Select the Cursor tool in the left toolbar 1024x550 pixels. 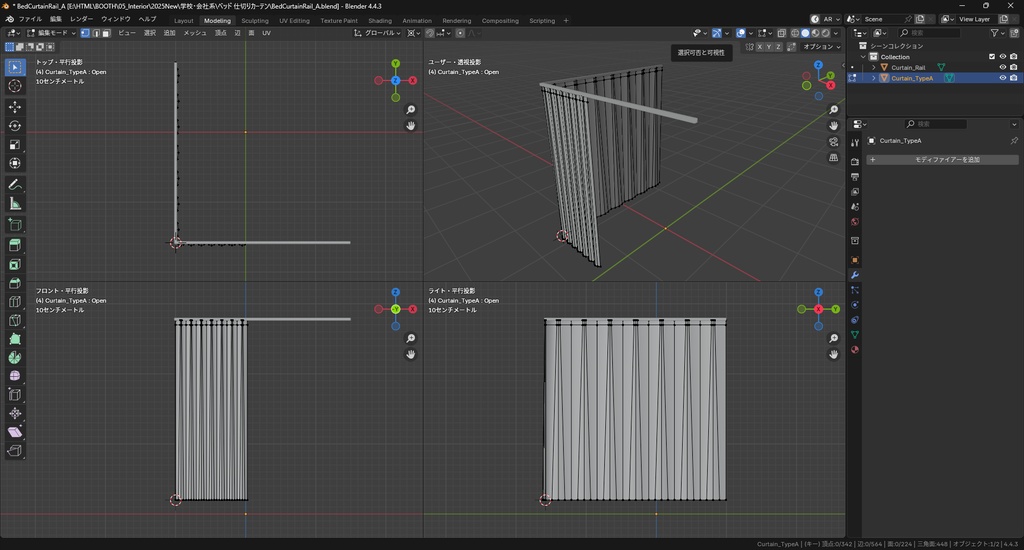tap(15, 86)
